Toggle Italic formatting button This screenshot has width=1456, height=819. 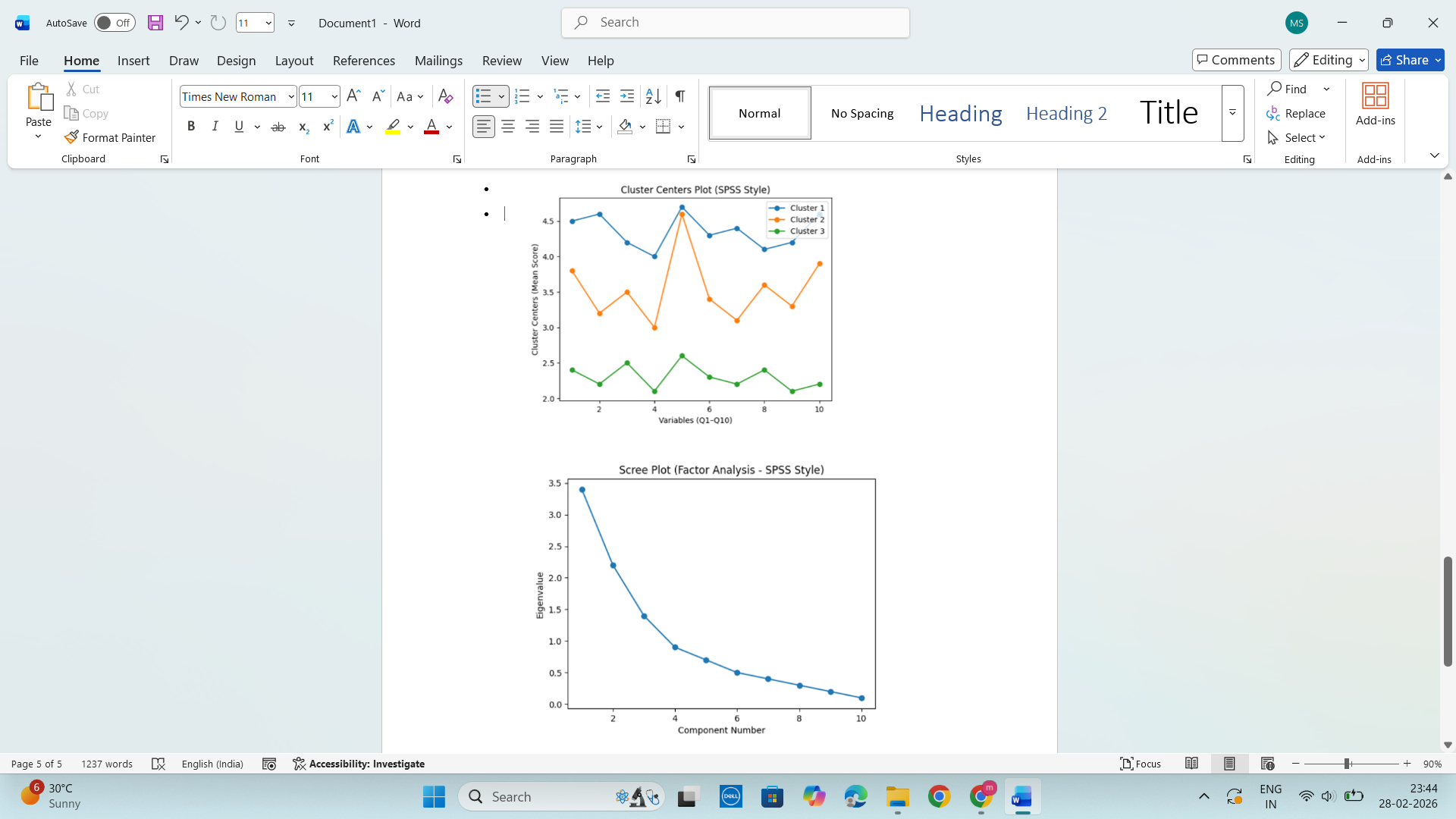(215, 127)
